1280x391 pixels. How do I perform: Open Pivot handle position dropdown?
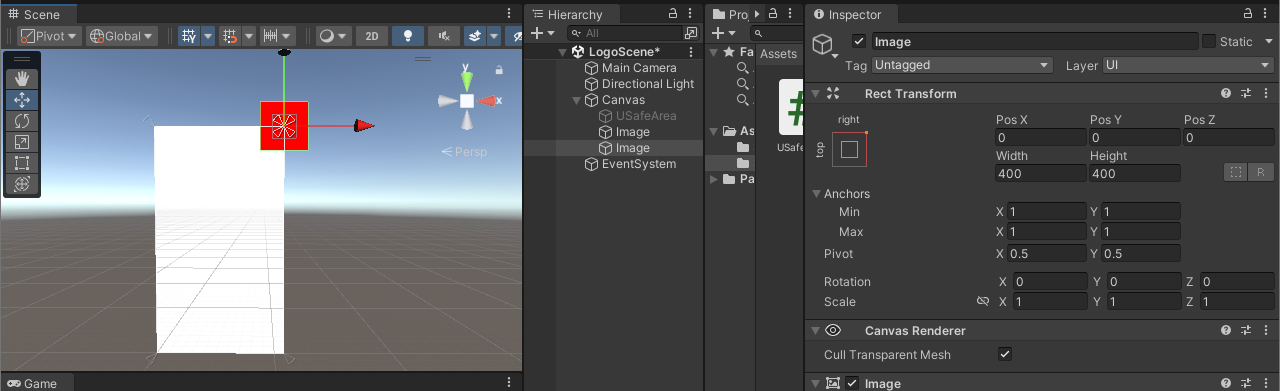[49, 36]
